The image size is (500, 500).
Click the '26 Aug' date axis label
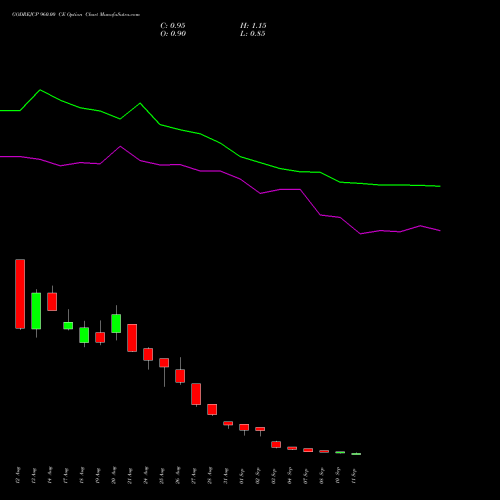point(178,475)
